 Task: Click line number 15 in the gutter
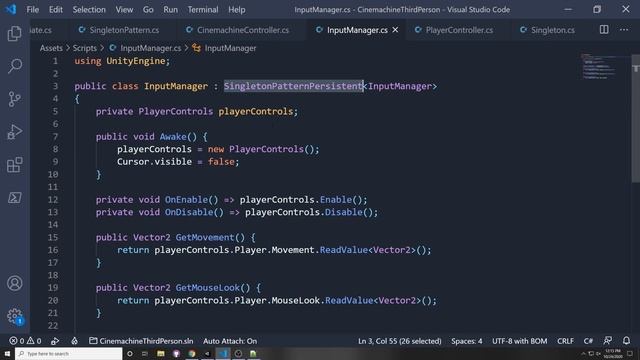pyautogui.click(x=53, y=237)
